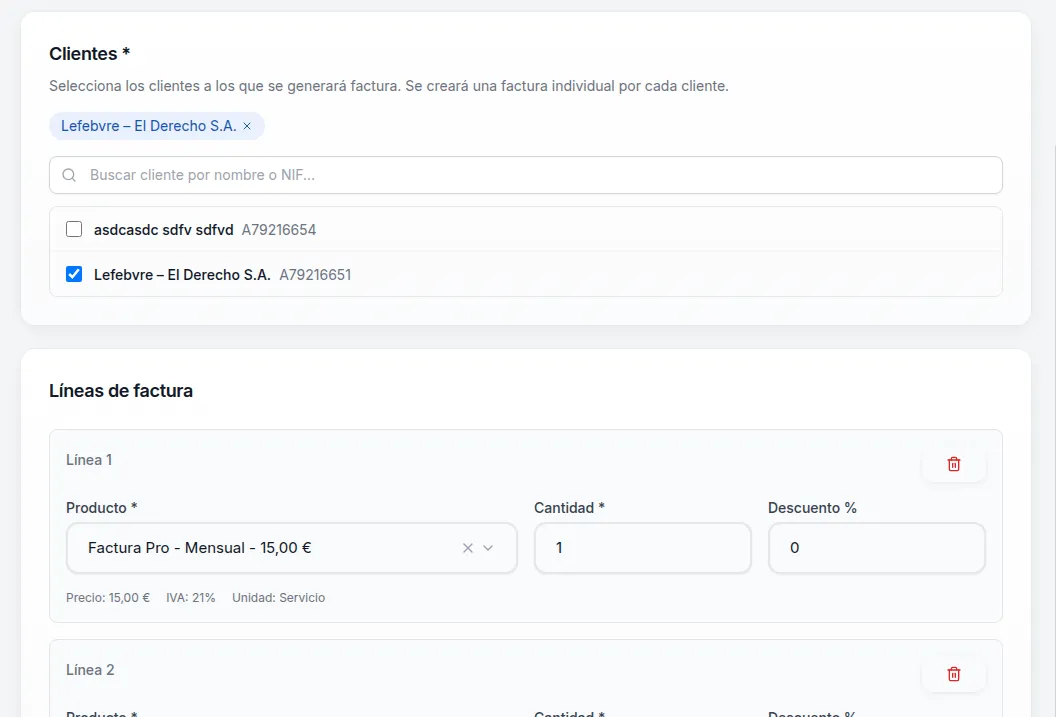Click the magnifier icon in client search
This screenshot has height=717, width=1056.
[69, 175]
